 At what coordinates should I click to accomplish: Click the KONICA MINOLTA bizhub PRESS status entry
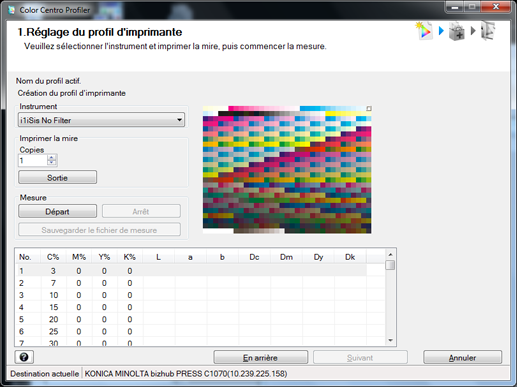click(186, 374)
